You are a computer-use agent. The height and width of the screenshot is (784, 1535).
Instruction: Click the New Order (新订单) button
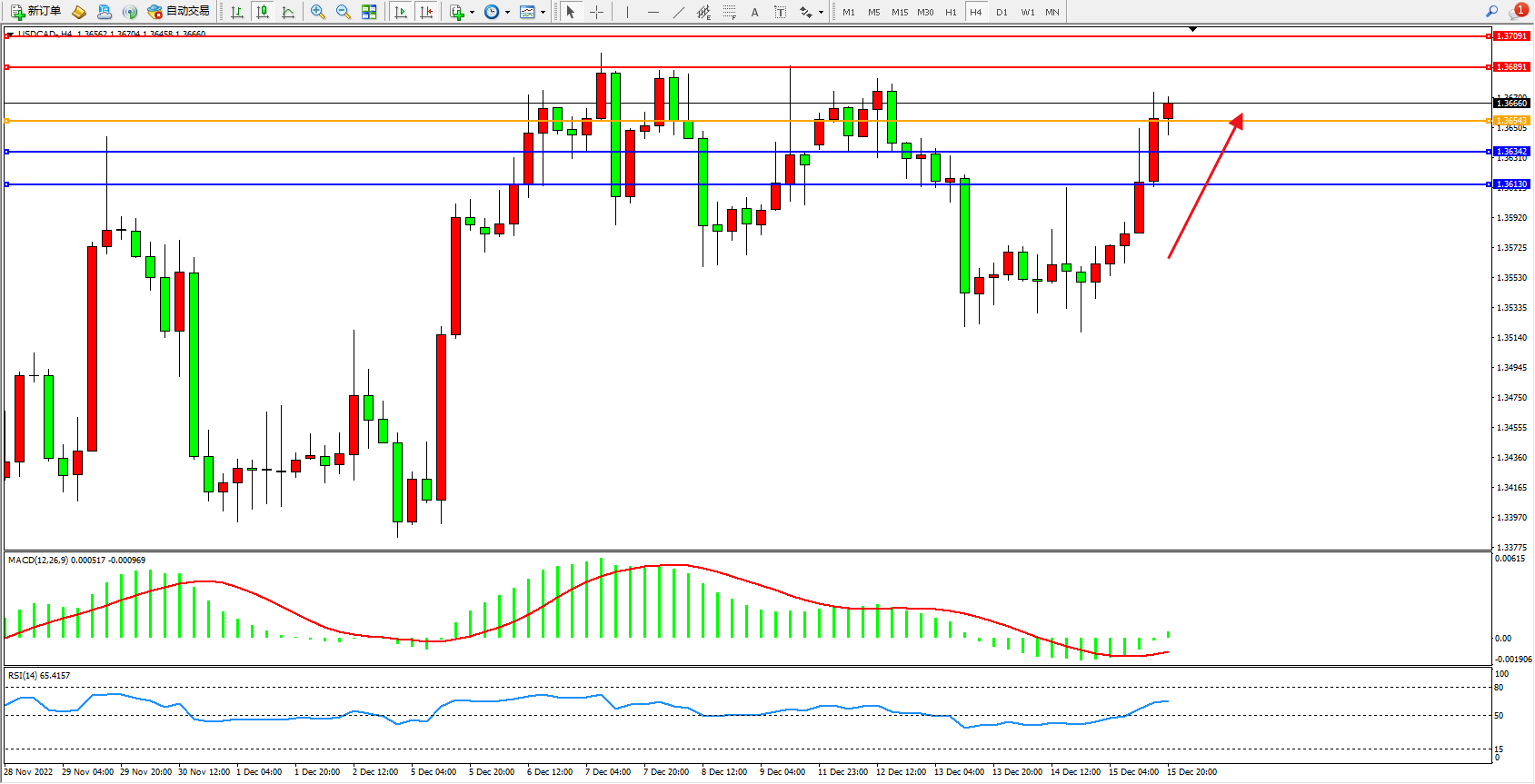click(36, 12)
